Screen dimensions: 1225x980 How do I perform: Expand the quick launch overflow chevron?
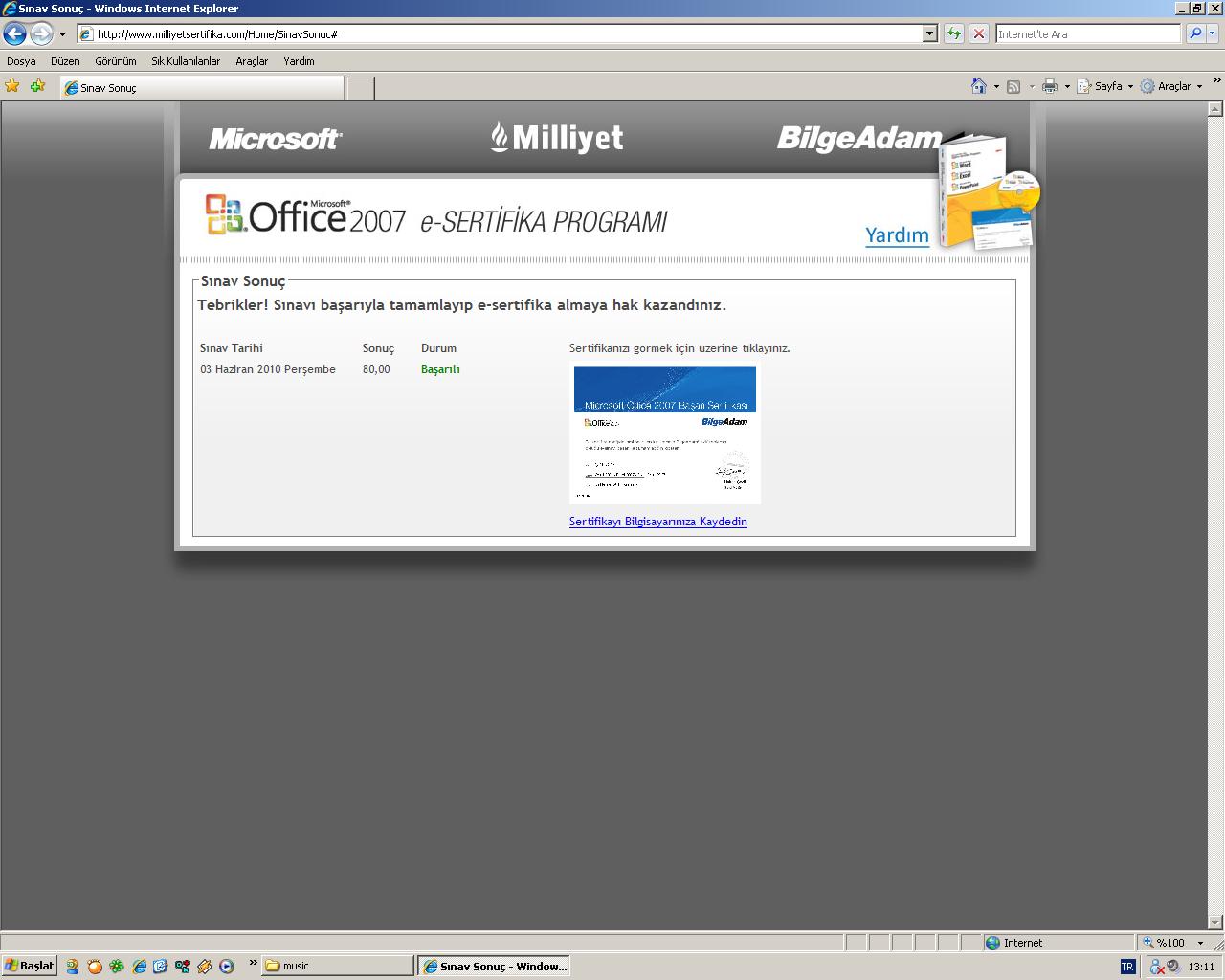click(x=254, y=963)
